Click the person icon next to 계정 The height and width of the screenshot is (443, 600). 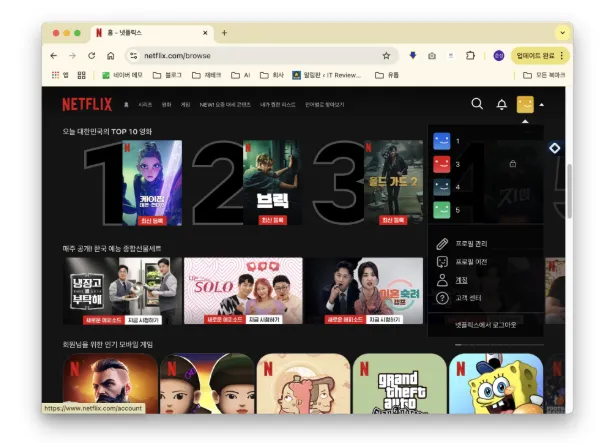pos(442,280)
